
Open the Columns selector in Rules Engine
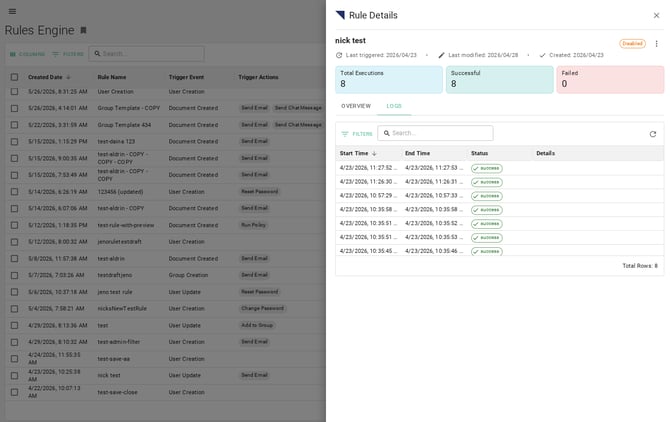click(27, 54)
